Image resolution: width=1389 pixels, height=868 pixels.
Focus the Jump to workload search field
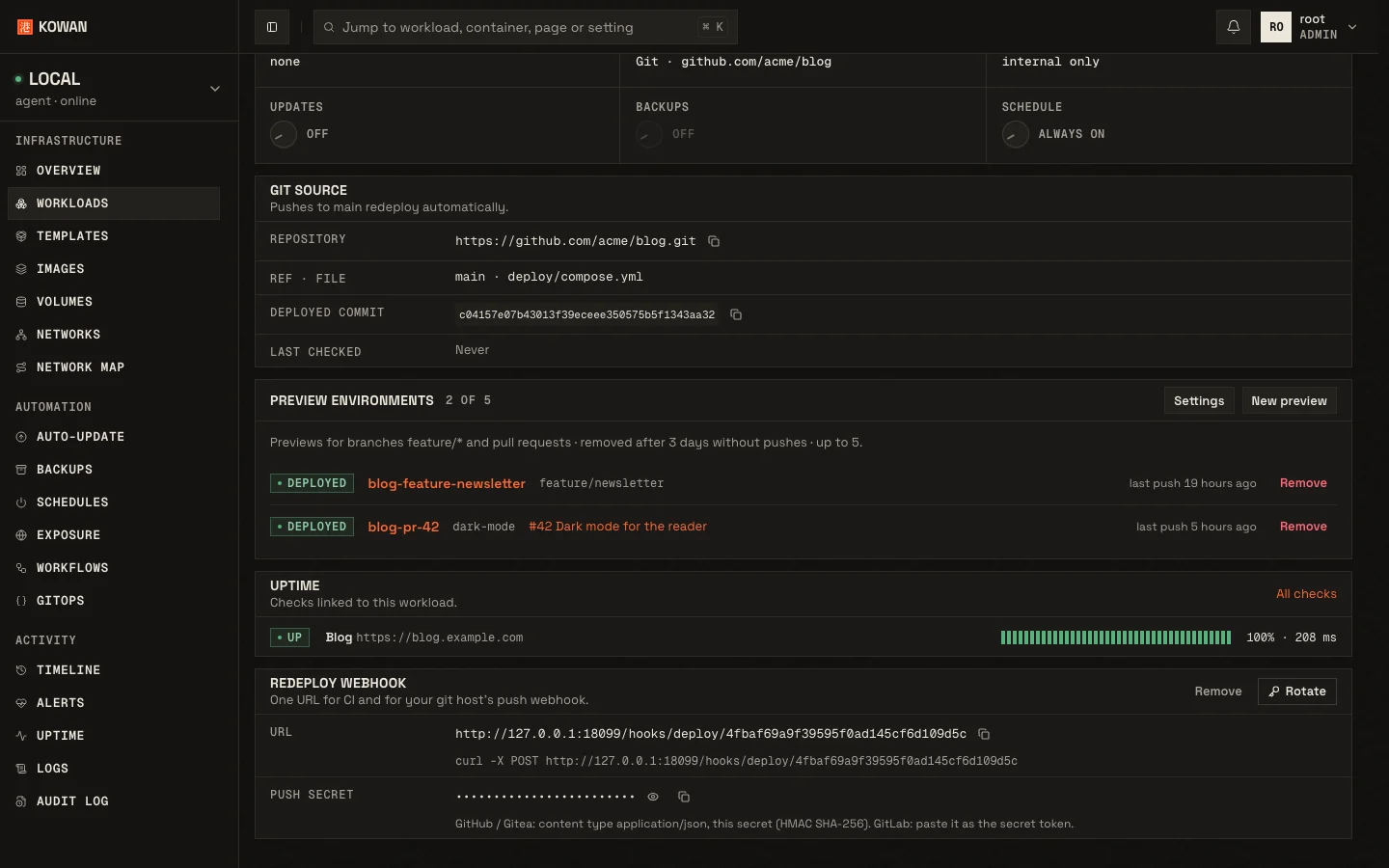[526, 27]
